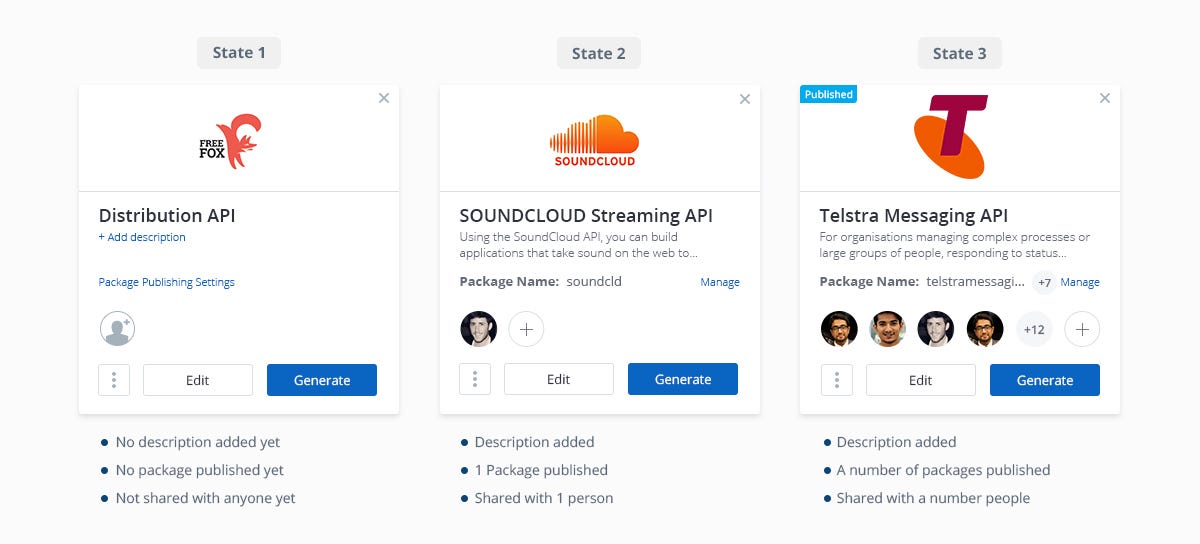Click Edit on Telstra card
The image size is (1200, 544).
click(x=921, y=380)
